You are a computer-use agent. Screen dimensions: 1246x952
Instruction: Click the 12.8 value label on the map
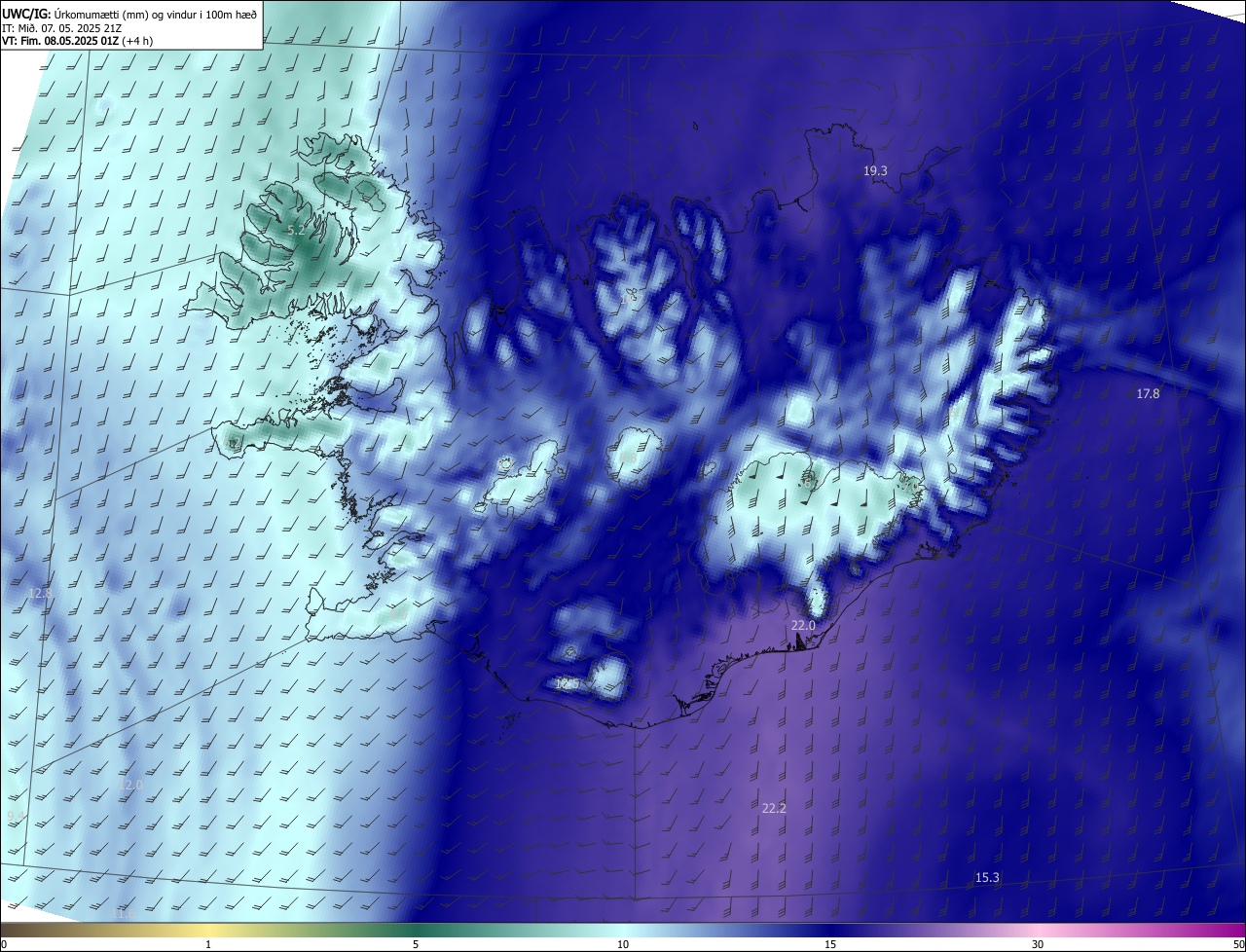tap(40, 593)
